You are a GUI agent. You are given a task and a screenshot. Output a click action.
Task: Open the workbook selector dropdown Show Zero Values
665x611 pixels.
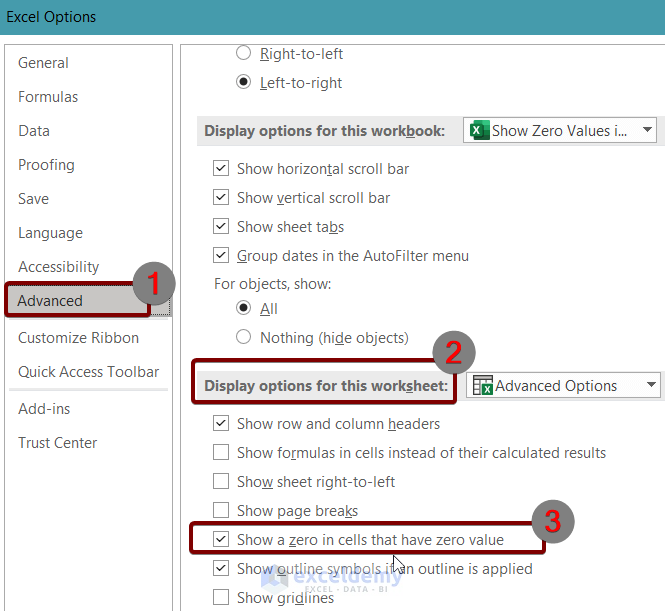tap(560, 130)
